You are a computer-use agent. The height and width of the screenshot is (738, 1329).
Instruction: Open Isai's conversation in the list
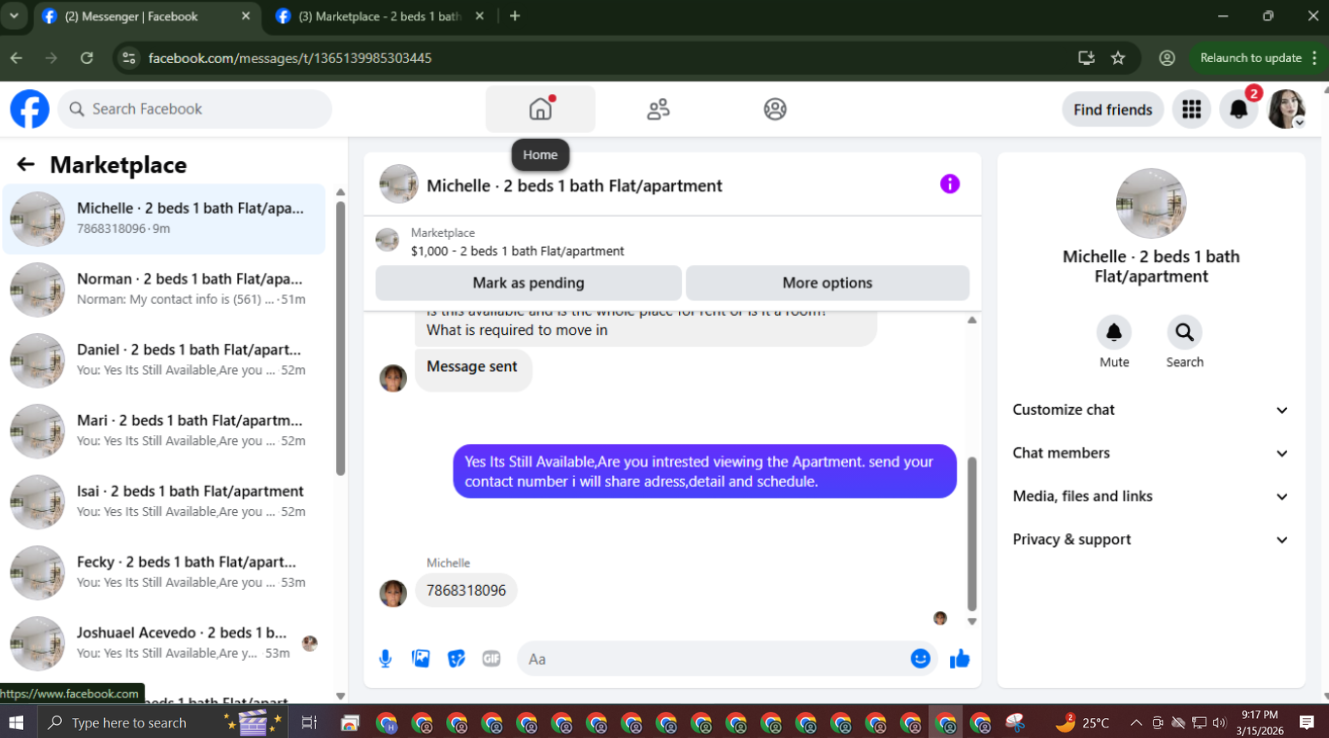[164, 502]
